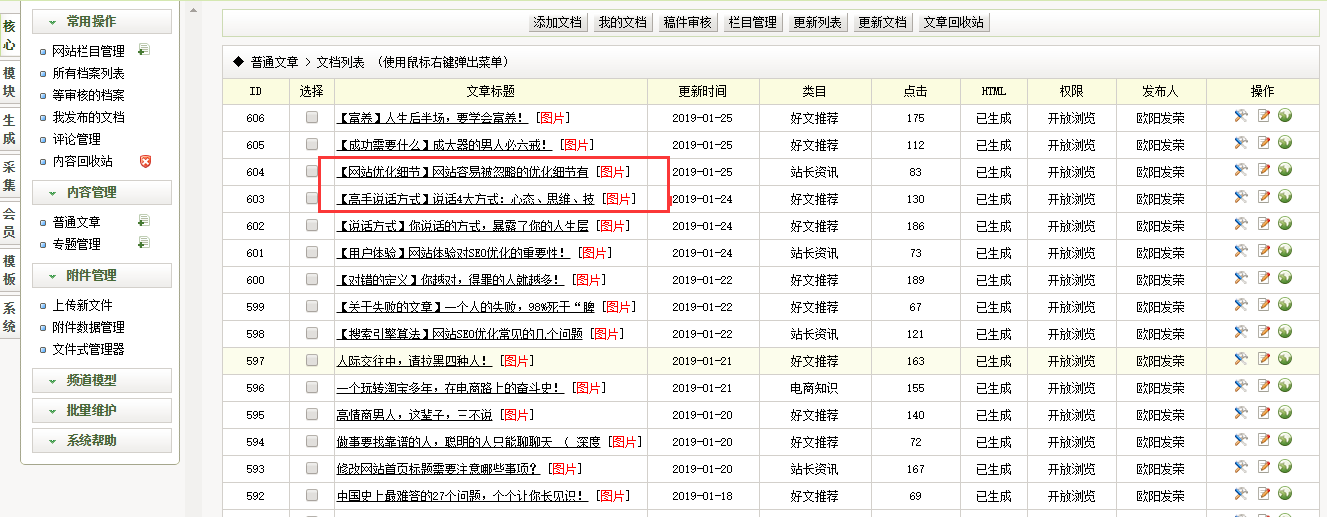Expand the 频道模型 section
The image size is (1327, 517).
click(x=102, y=380)
